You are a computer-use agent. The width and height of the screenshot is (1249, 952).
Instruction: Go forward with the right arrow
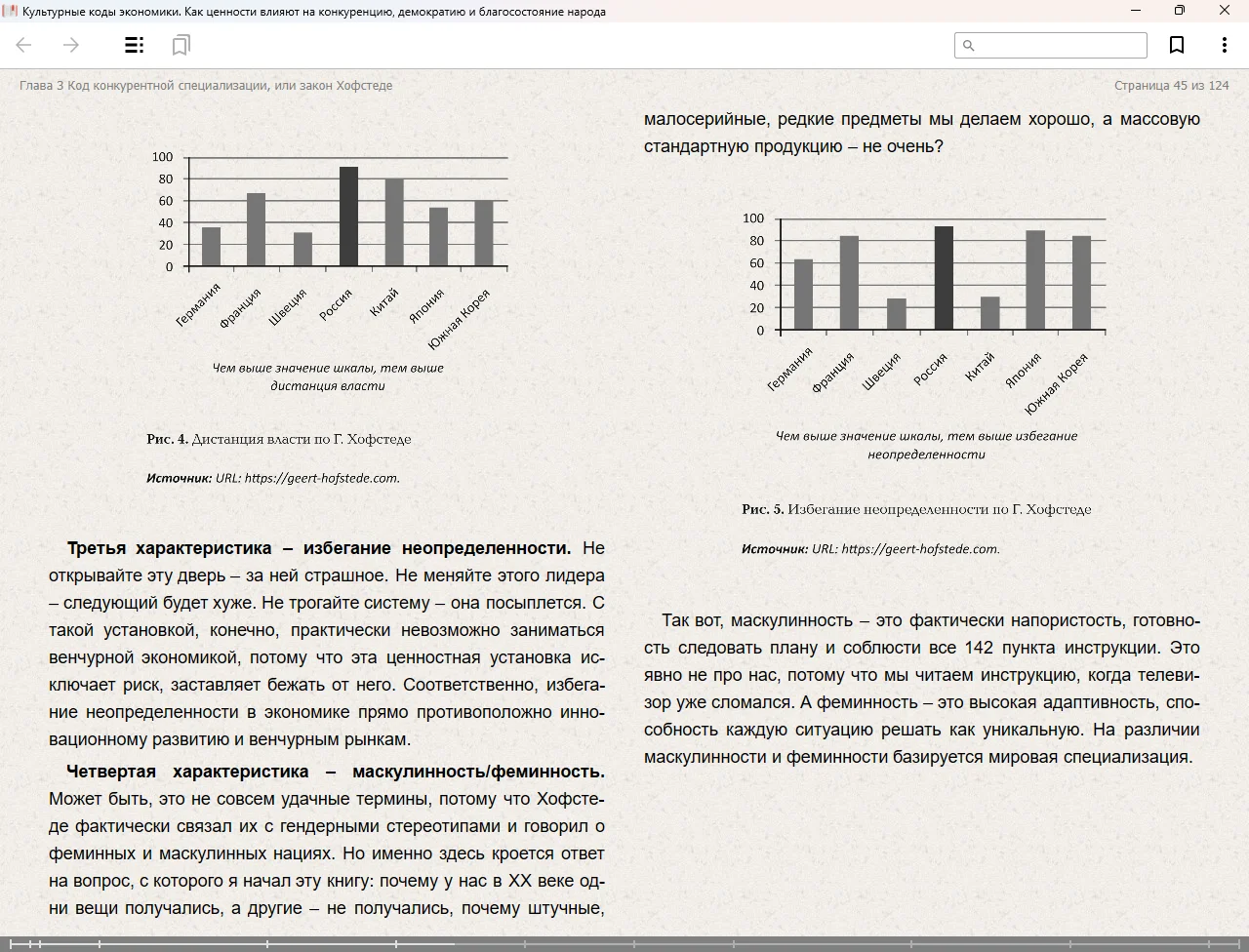click(71, 45)
